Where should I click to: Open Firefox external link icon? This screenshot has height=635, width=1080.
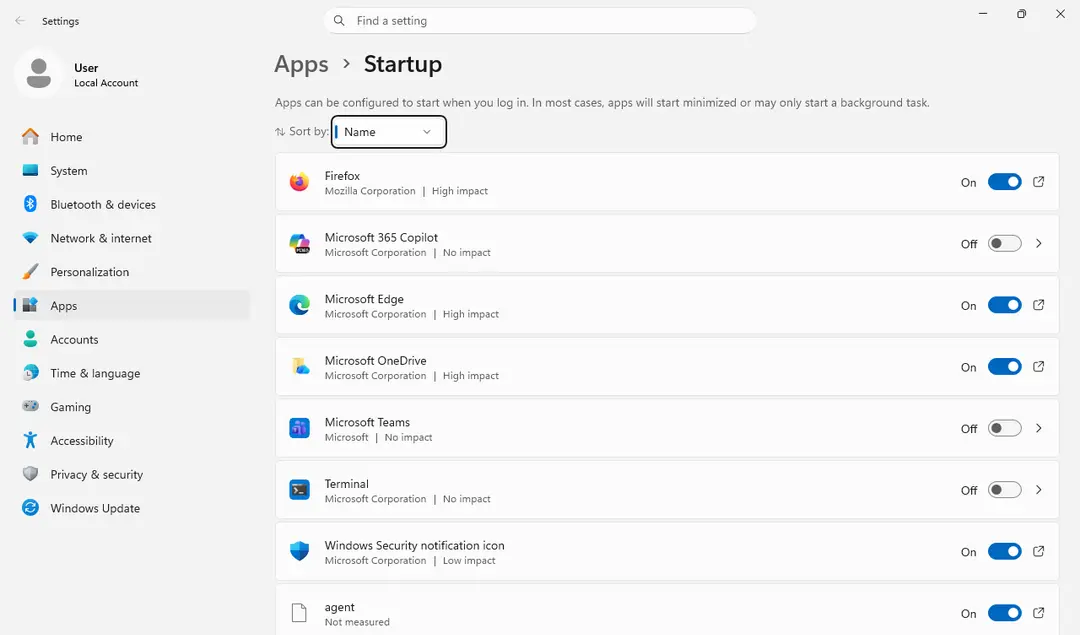coord(1039,182)
